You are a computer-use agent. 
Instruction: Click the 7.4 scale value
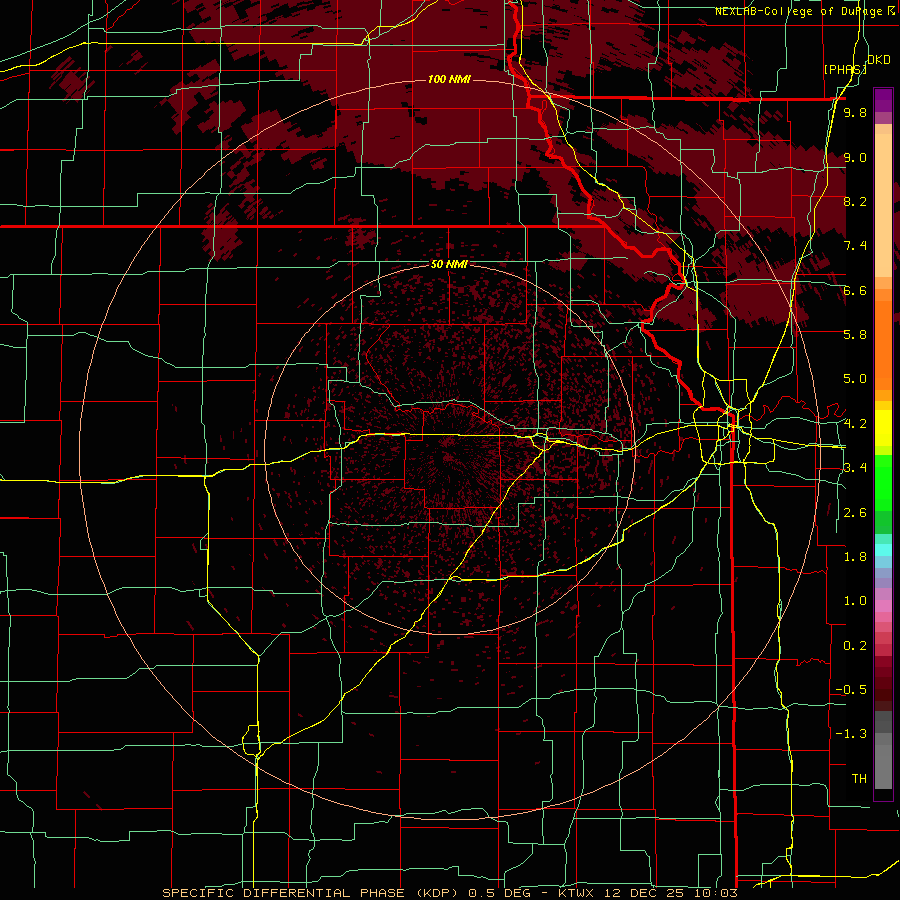click(855, 246)
